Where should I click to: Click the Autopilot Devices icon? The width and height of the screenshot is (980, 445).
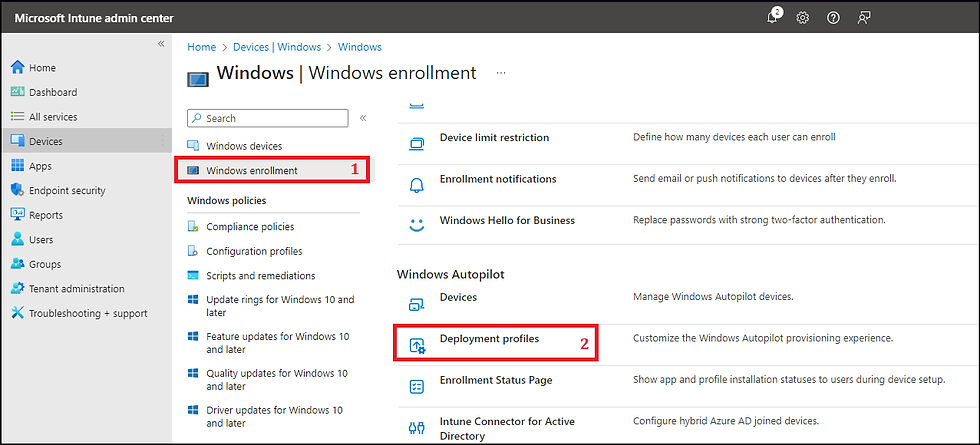(x=416, y=304)
